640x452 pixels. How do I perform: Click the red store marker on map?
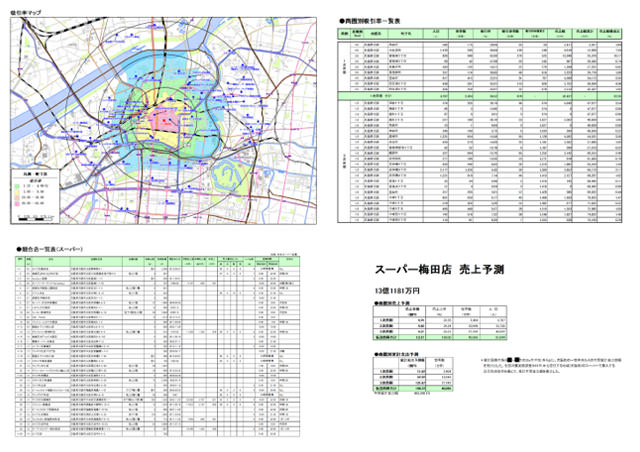(x=166, y=121)
